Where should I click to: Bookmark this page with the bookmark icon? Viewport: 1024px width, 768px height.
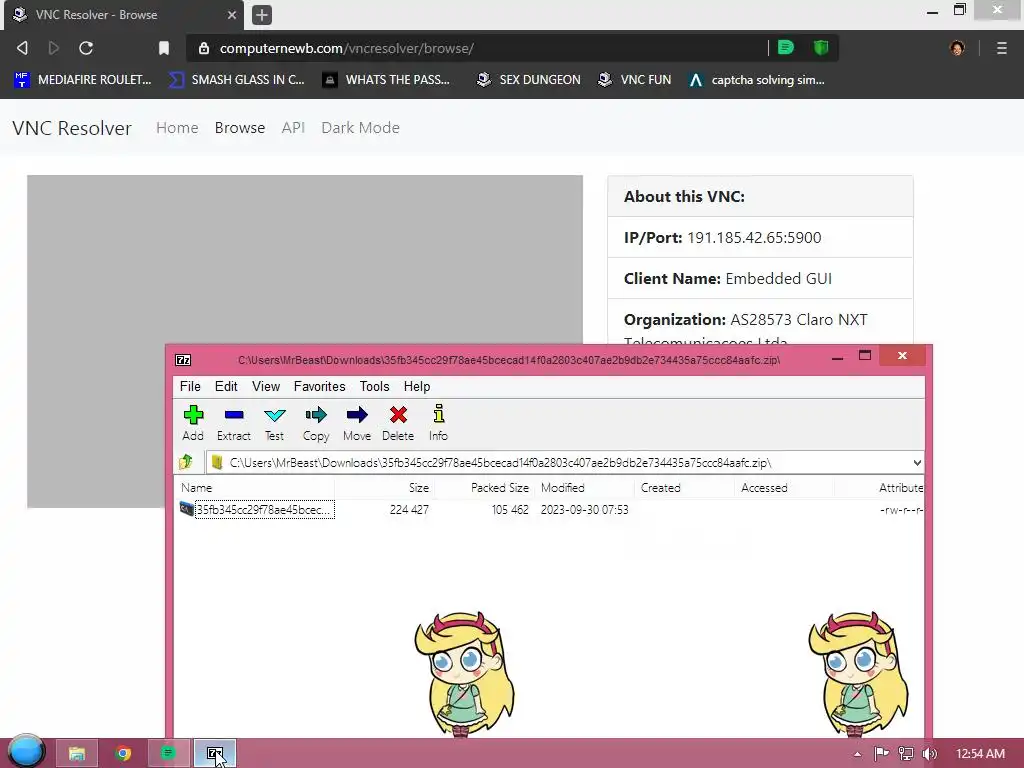pyautogui.click(x=164, y=48)
